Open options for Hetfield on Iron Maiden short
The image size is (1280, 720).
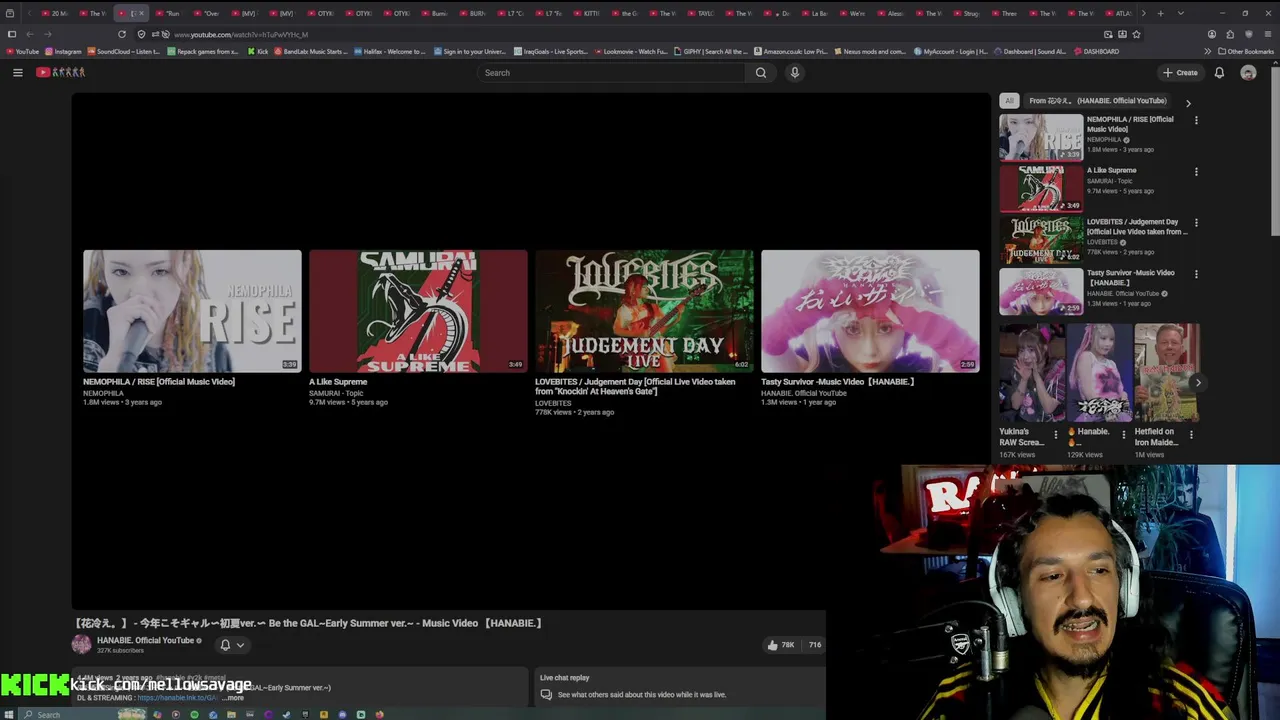tap(1191, 435)
